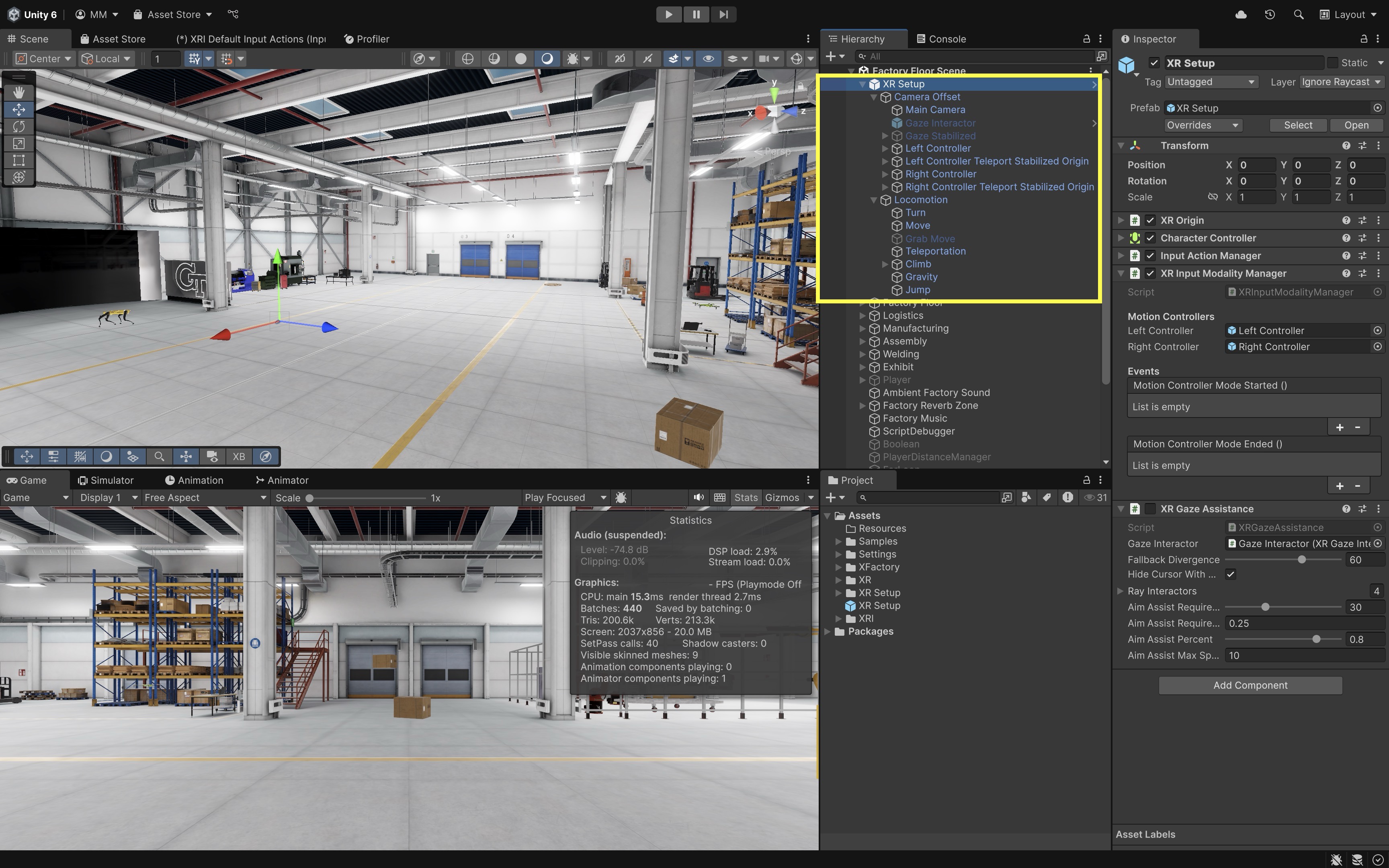Adjust the Fallback Divergence slider
The width and height of the screenshot is (1389, 868).
coord(1302,560)
